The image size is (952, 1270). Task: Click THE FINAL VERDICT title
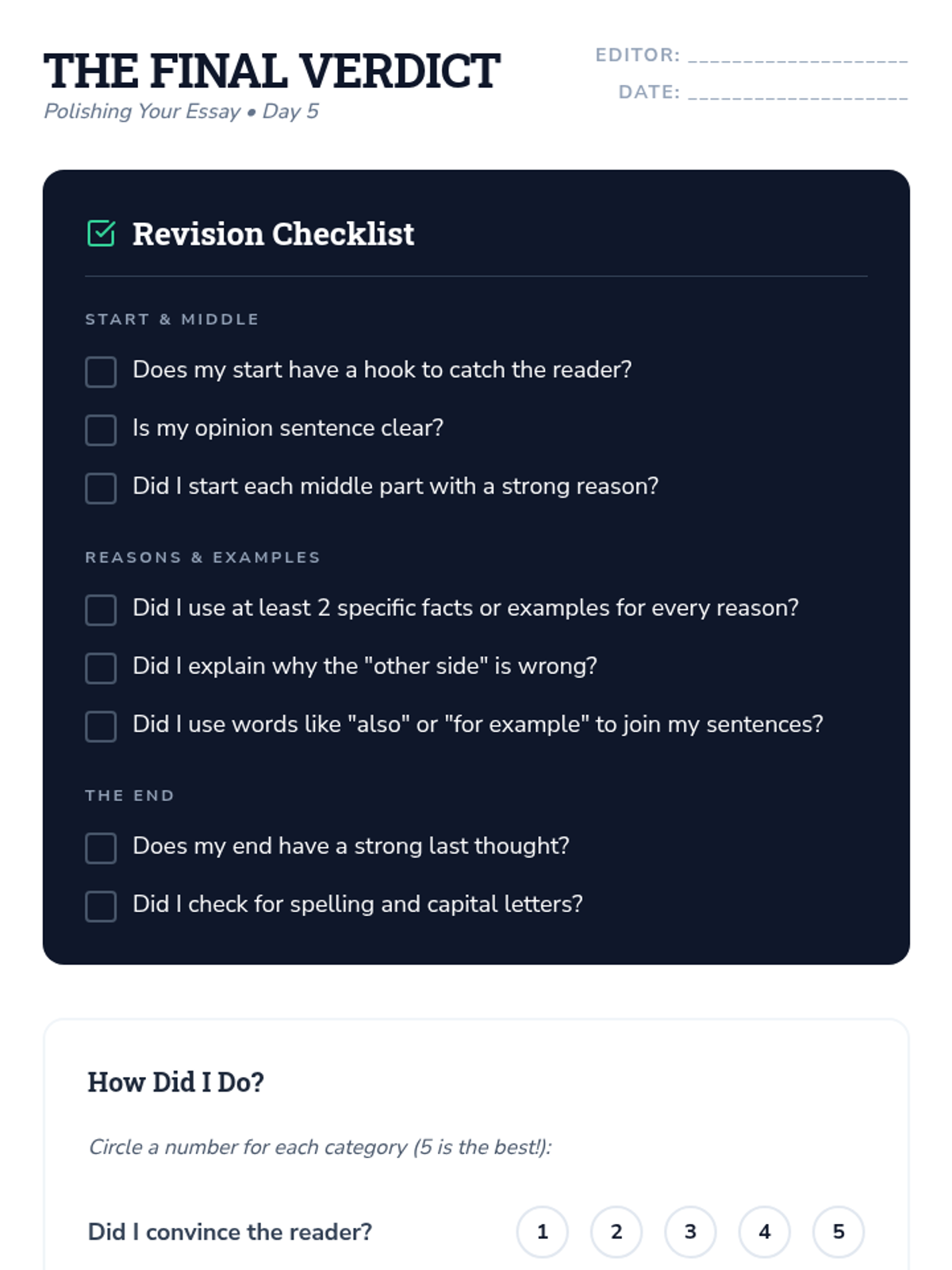coord(271,71)
